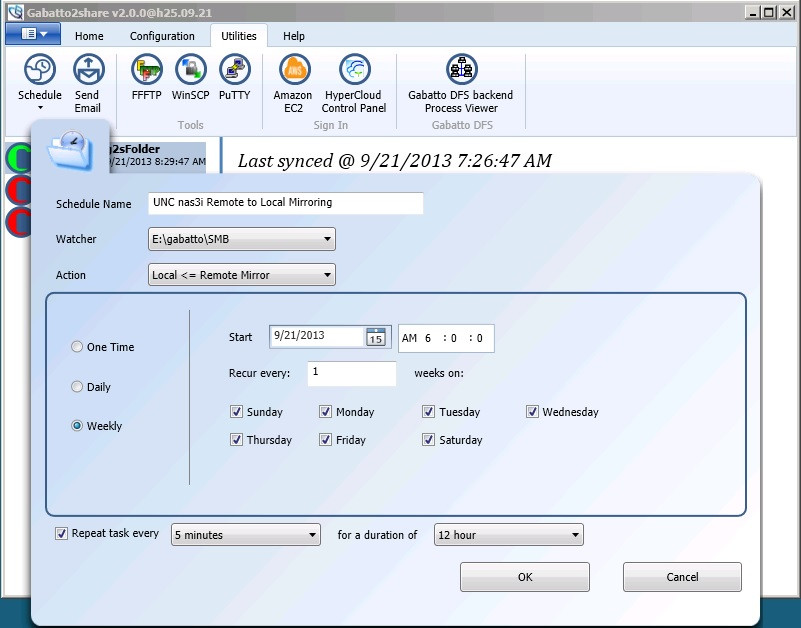Open the 5 minutes repeat interval dropdown
The width and height of the screenshot is (801, 628).
pos(246,535)
